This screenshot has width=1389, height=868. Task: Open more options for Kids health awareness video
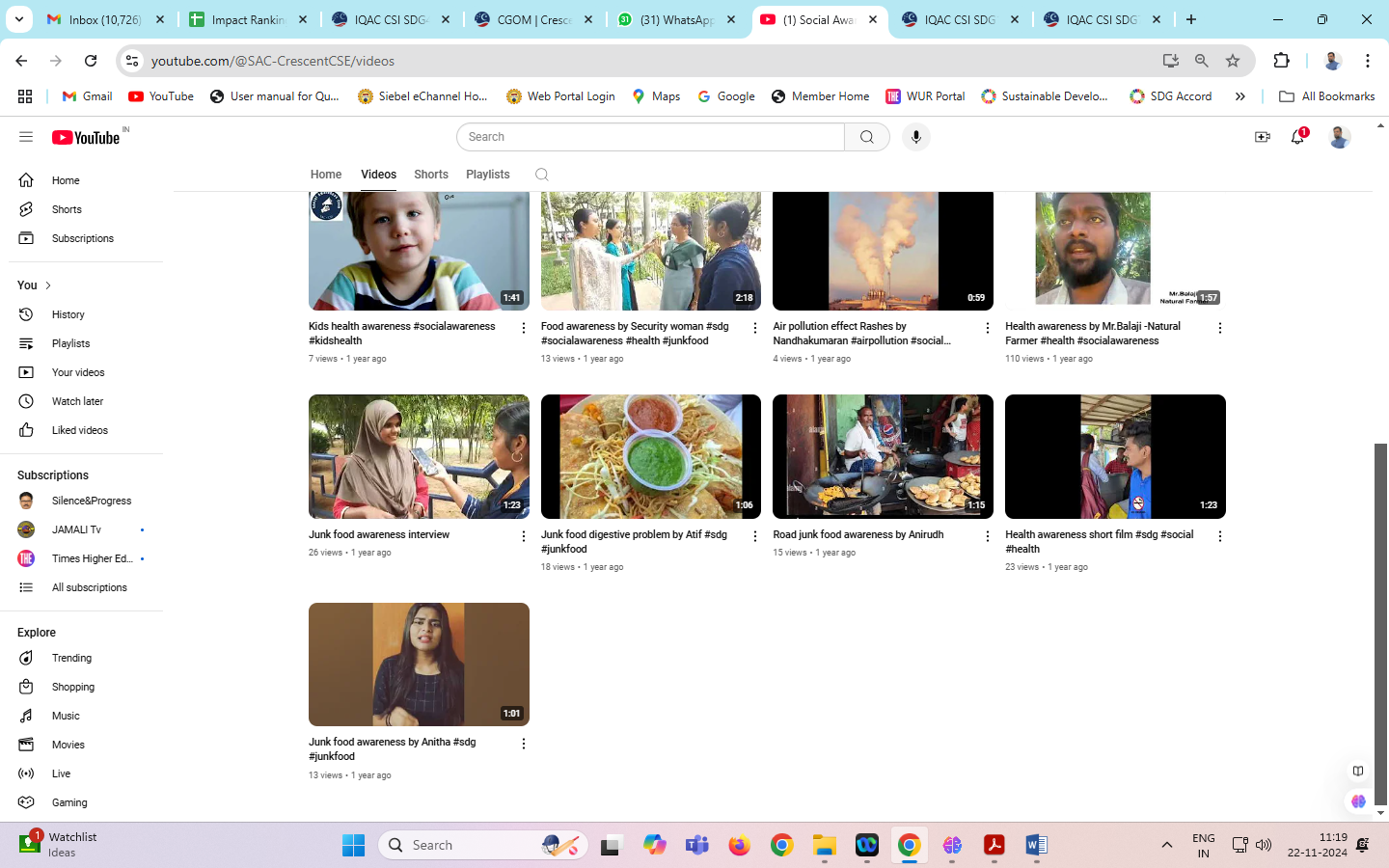[x=524, y=328]
